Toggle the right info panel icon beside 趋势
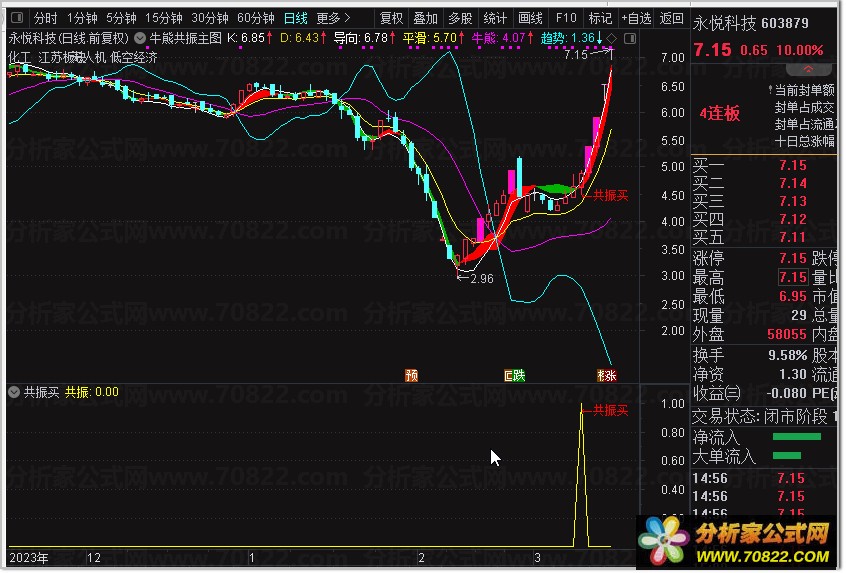Screen dimensions: 846x573 point(629,38)
